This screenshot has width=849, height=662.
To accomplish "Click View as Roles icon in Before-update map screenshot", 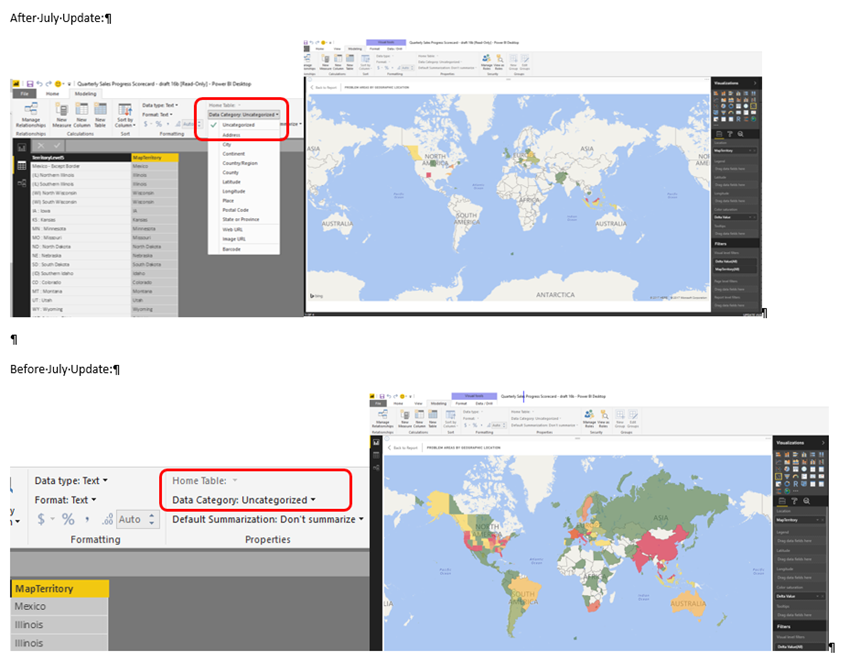I will click(603, 418).
